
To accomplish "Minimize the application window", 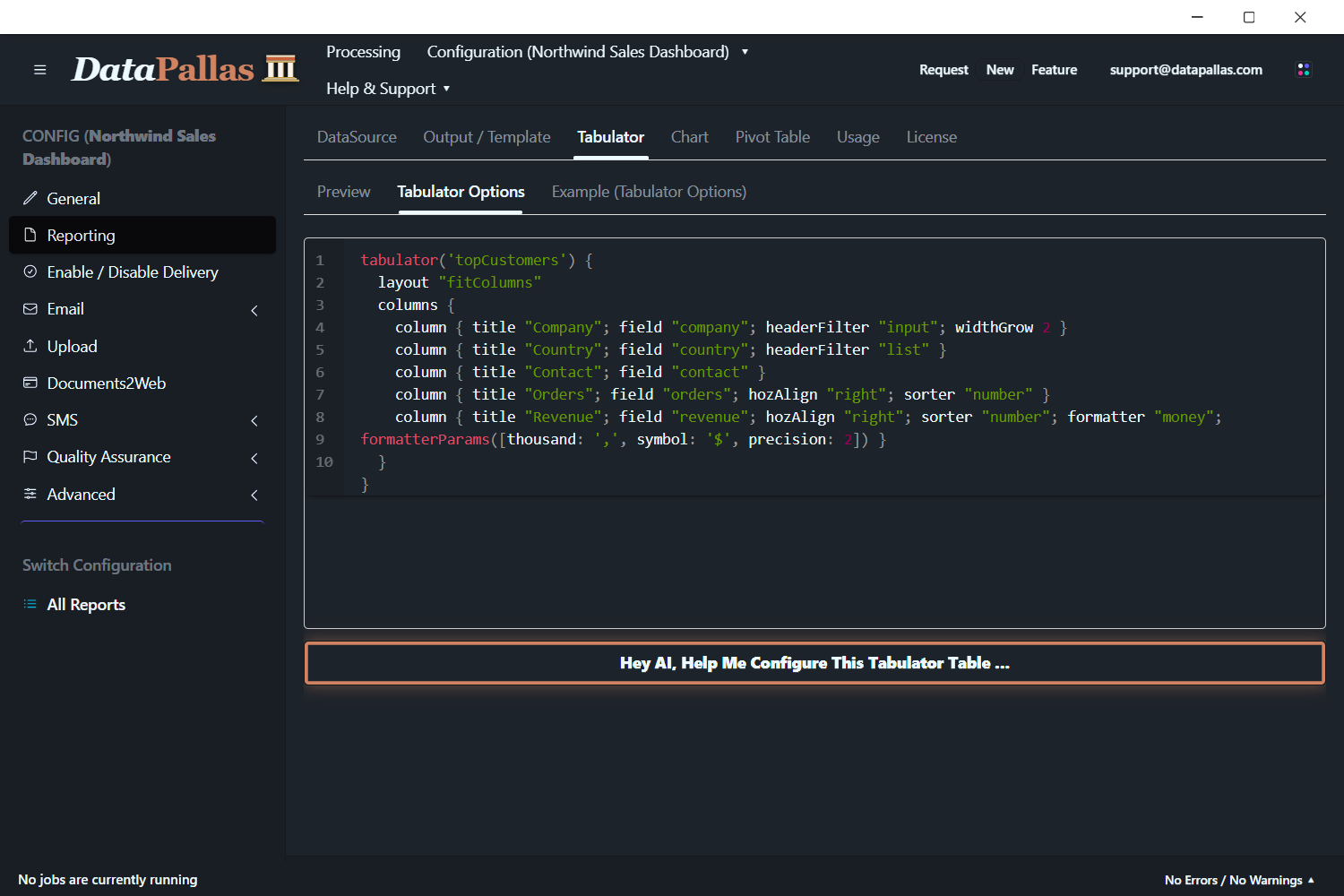I will (x=1197, y=17).
